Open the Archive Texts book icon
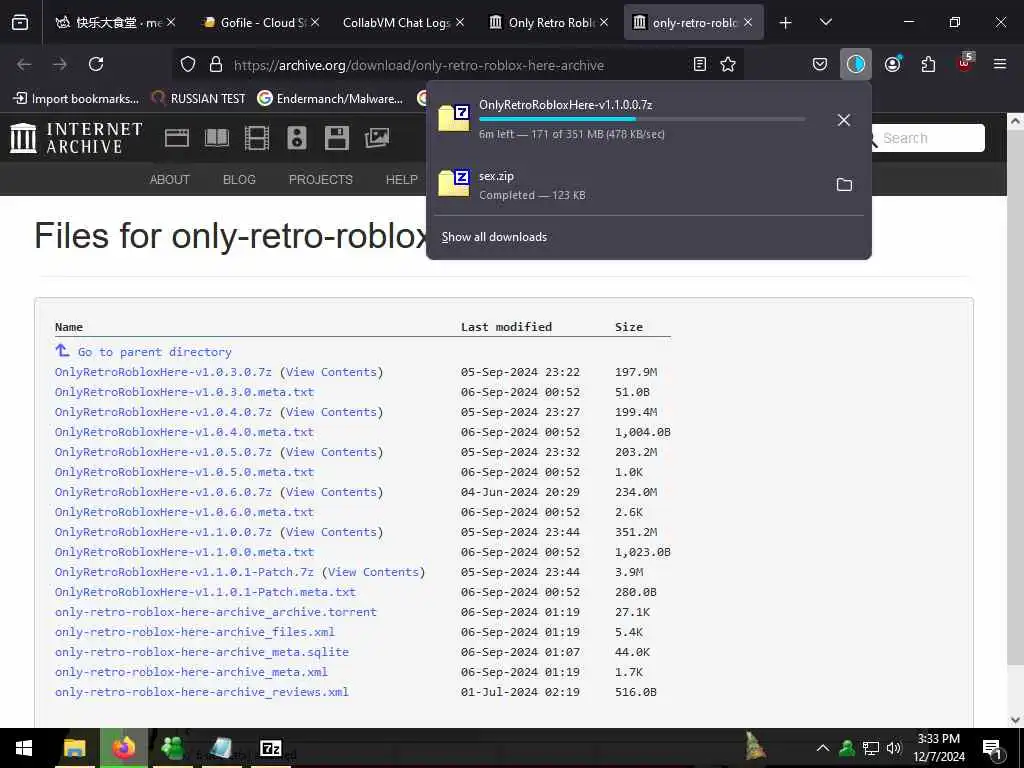 coord(217,138)
